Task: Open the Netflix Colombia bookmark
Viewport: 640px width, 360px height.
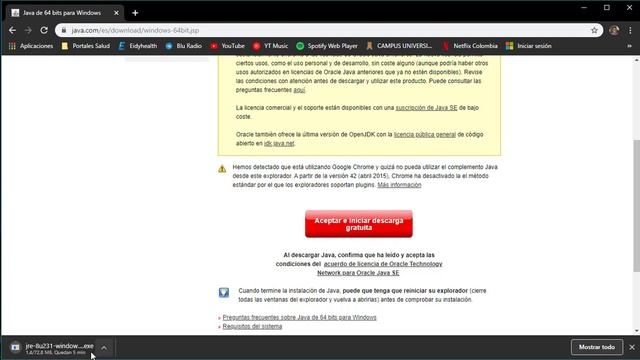Action: pyautogui.click(x=470, y=46)
